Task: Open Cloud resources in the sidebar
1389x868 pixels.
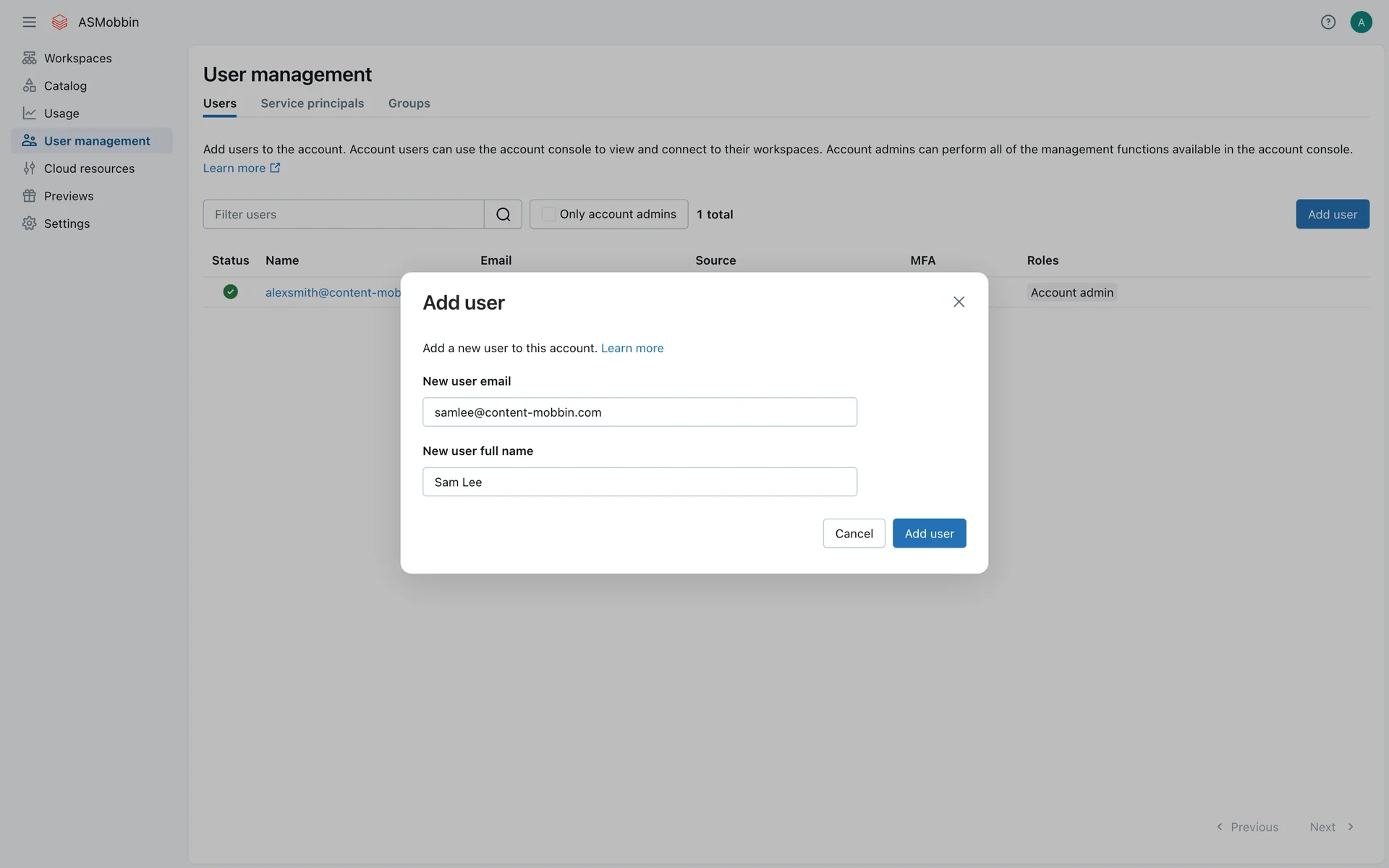Action: (x=89, y=169)
